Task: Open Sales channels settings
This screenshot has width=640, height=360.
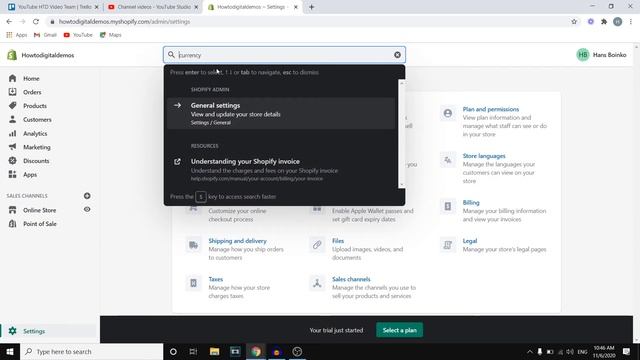Action: pyautogui.click(x=351, y=279)
